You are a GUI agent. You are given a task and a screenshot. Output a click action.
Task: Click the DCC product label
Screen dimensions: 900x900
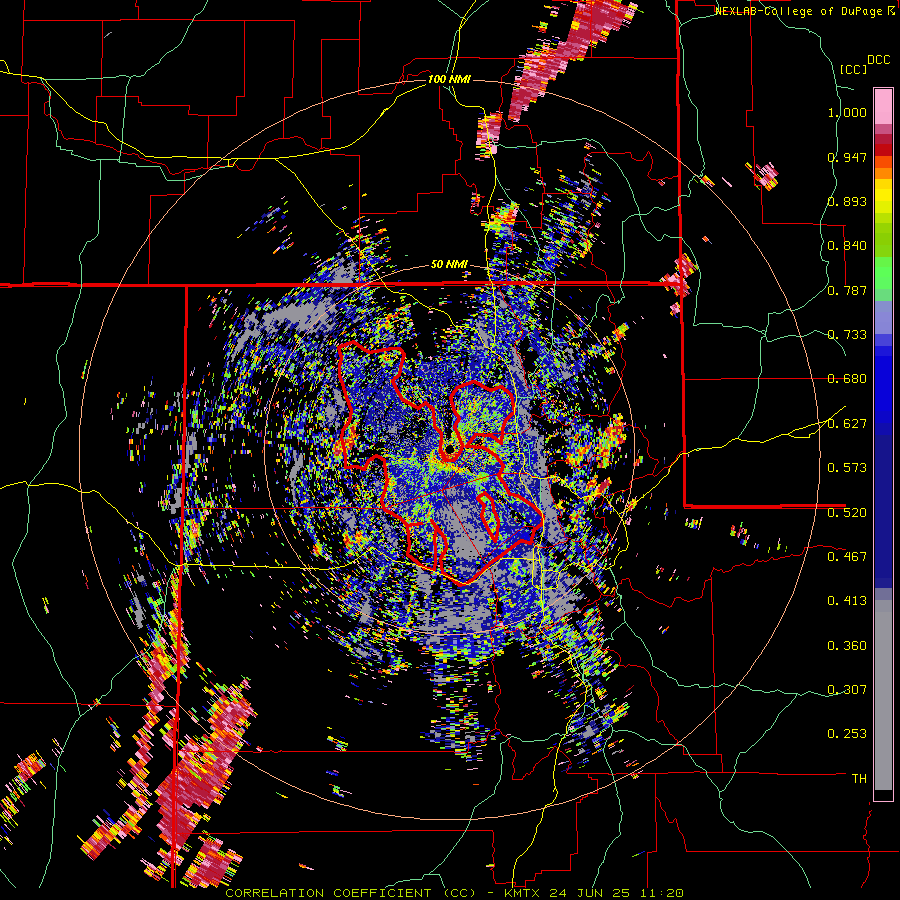point(878,60)
